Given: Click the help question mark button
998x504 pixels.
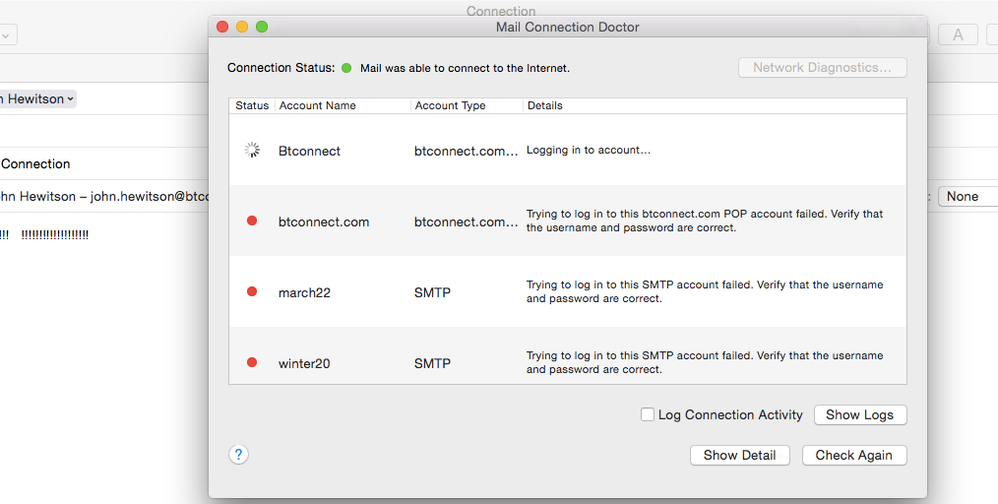Looking at the screenshot, I should point(238,454).
